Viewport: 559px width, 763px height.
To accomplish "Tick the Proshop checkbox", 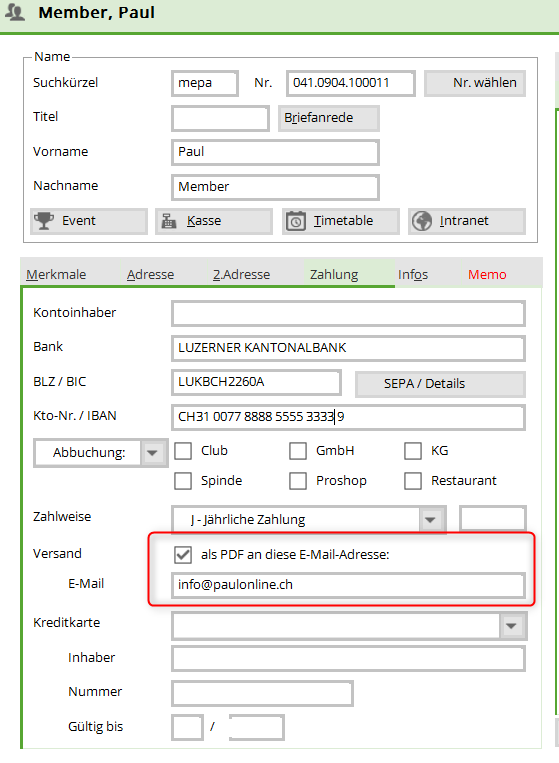I will coord(298,481).
